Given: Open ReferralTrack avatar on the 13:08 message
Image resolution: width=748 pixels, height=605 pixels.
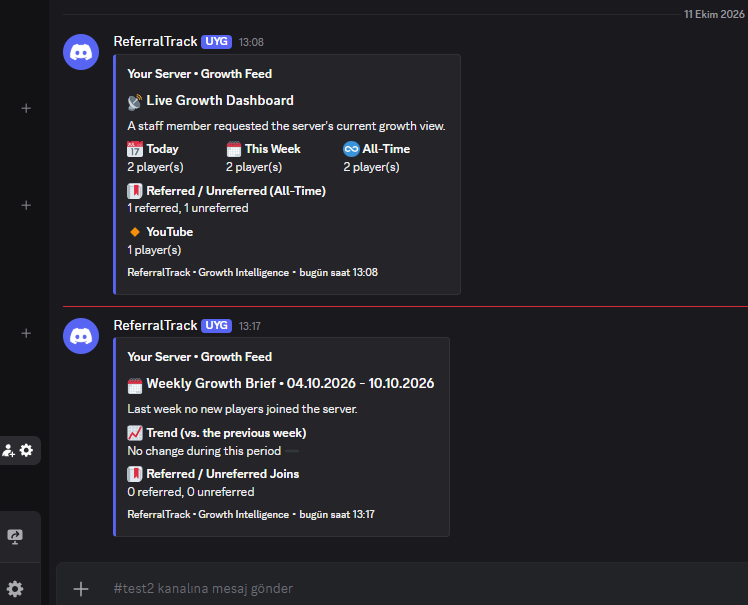Looking at the screenshot, I should [x=81, y=52].
